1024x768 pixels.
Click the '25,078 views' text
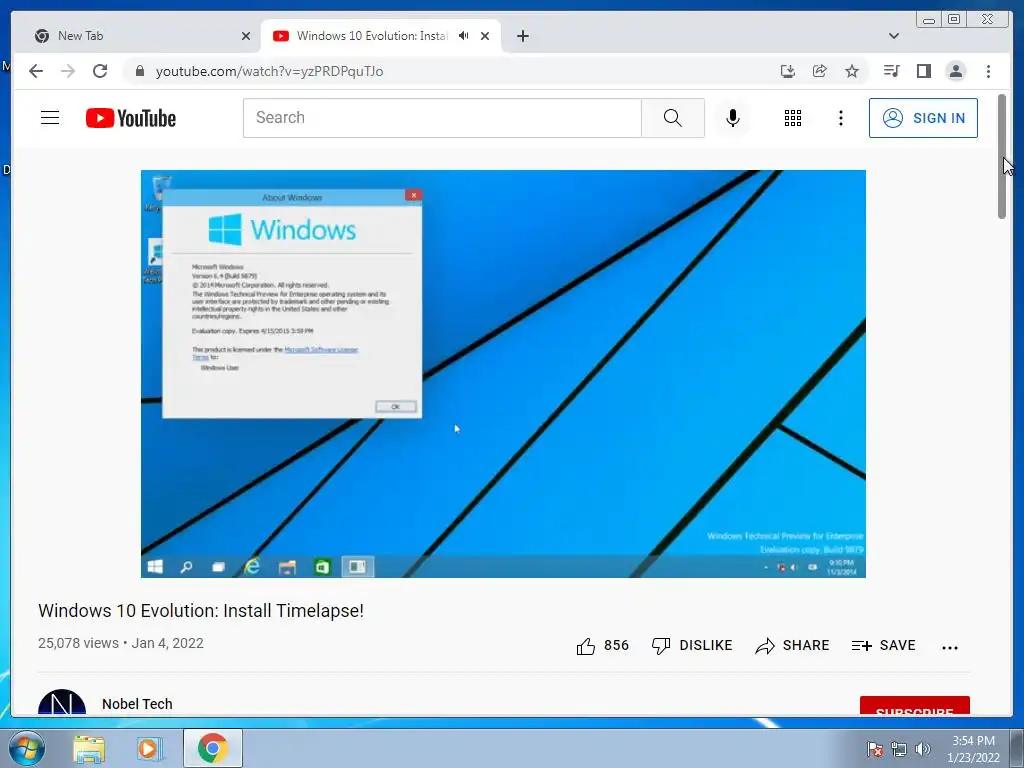(78, 643)
